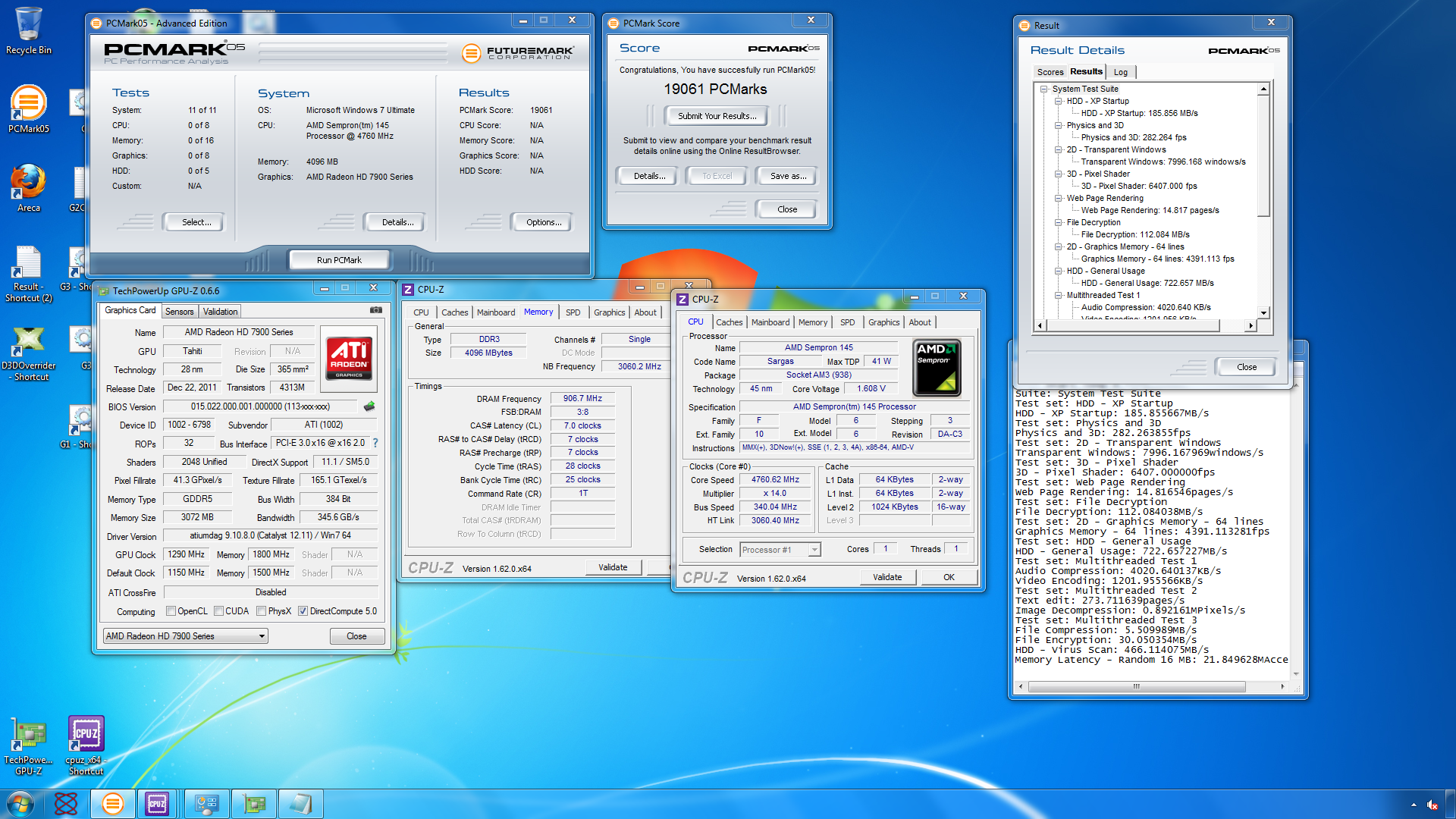Open the AMD Radeon HD 7900 Series dropdown
Viewport: 1456px width, 819px height.
click(186, 636)
